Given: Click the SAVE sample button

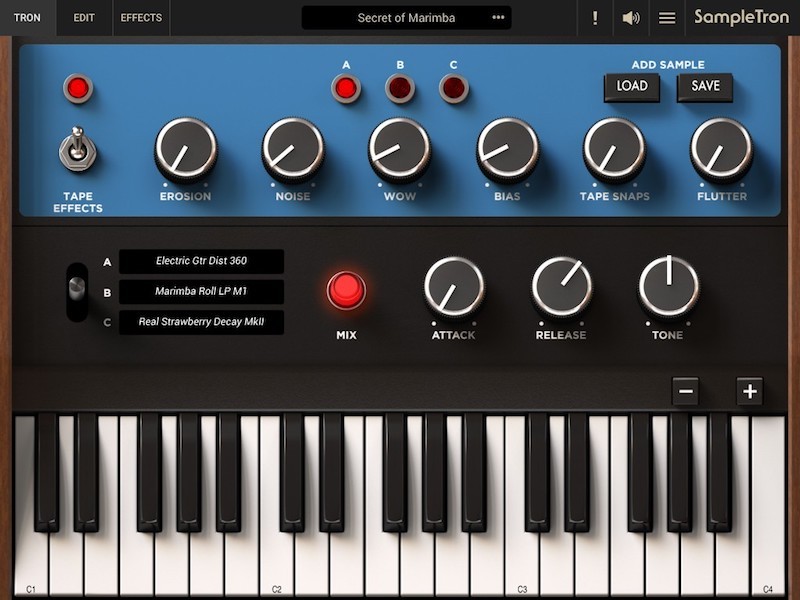Looking at the screenshot, I should click(705, 87).
